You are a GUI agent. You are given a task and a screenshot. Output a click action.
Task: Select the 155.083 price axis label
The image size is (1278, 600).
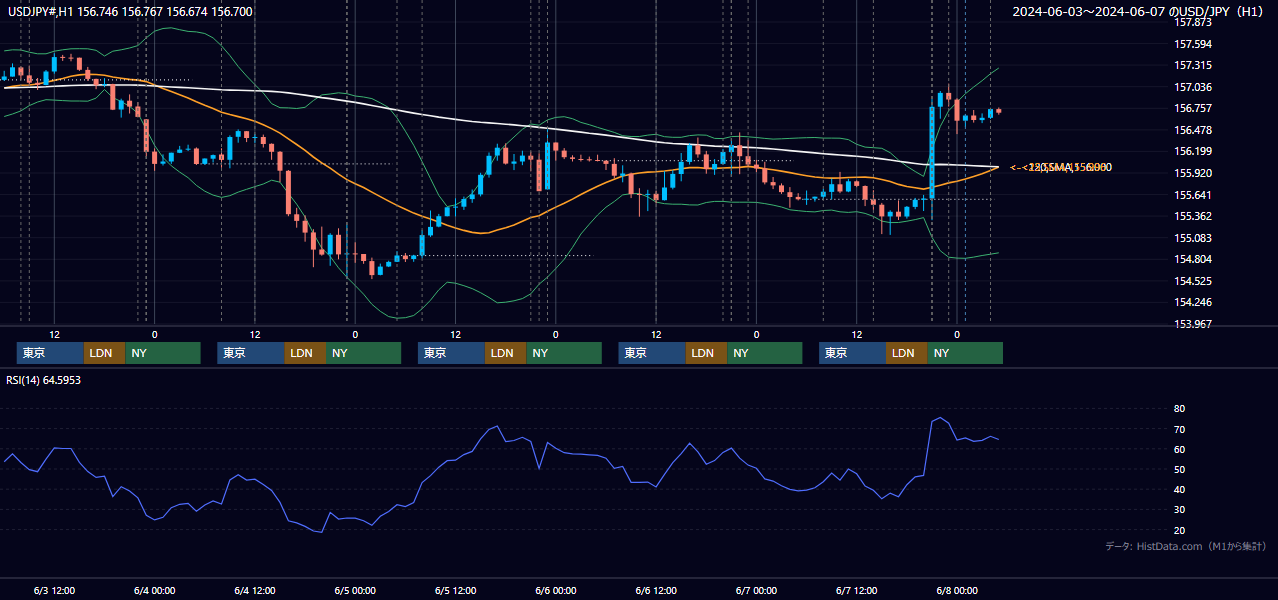[x=1193, y=238]
